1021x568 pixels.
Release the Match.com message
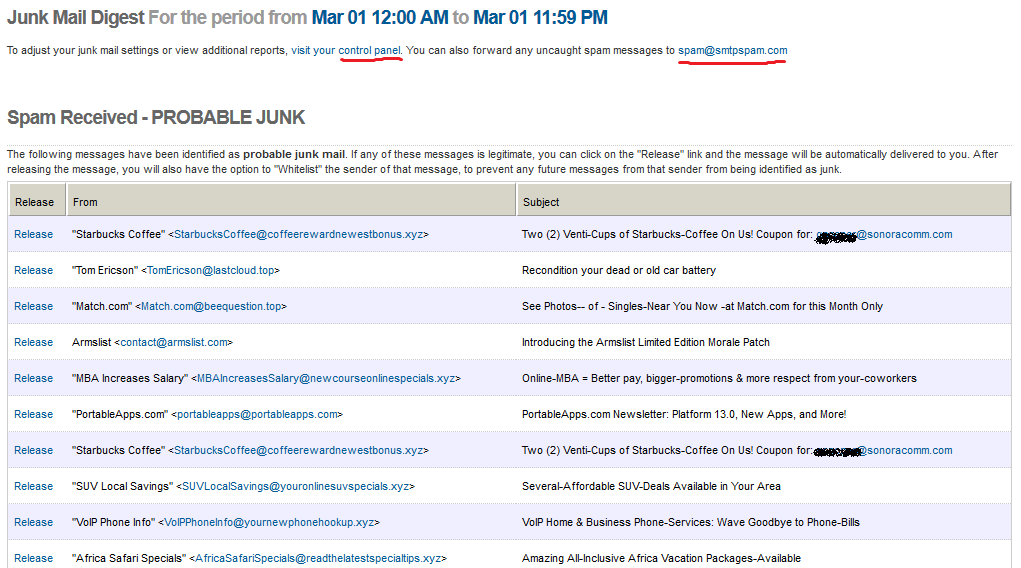coord(34,306)
